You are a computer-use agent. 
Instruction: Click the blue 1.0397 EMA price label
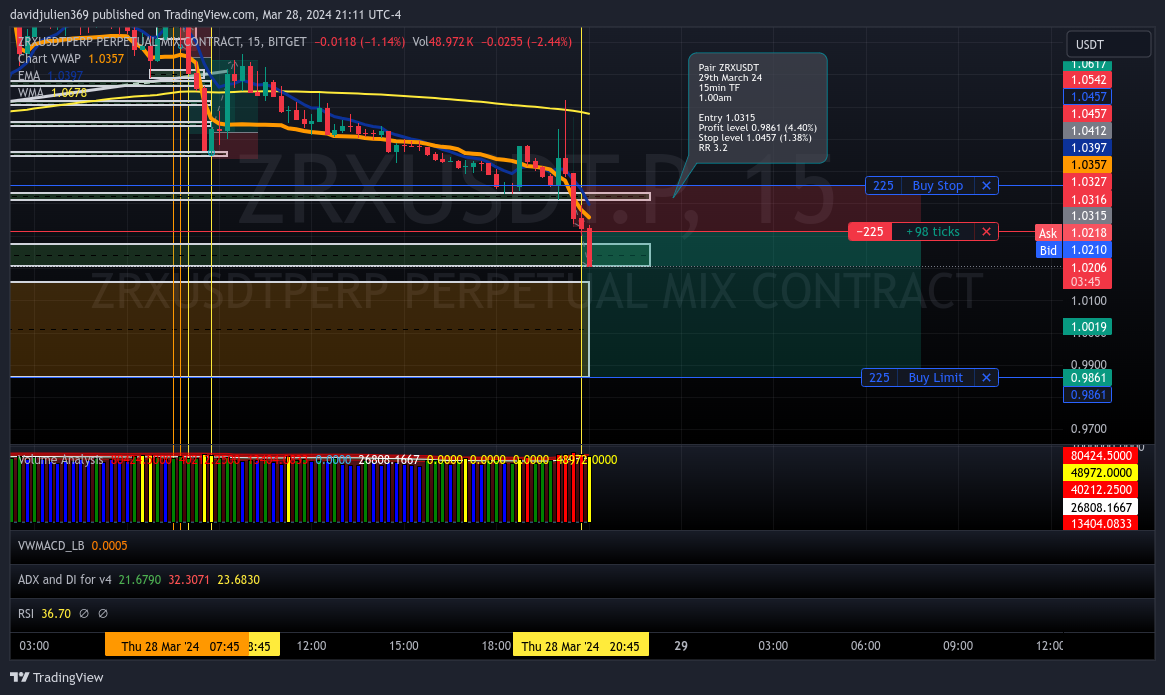[x=1088, y=148]
